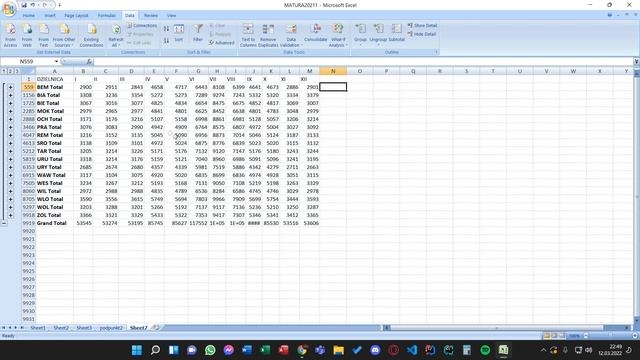The image size is (640, 360).
Task: Open the podpunkt2 worksheet tab
Action: [x=111, y=328]
